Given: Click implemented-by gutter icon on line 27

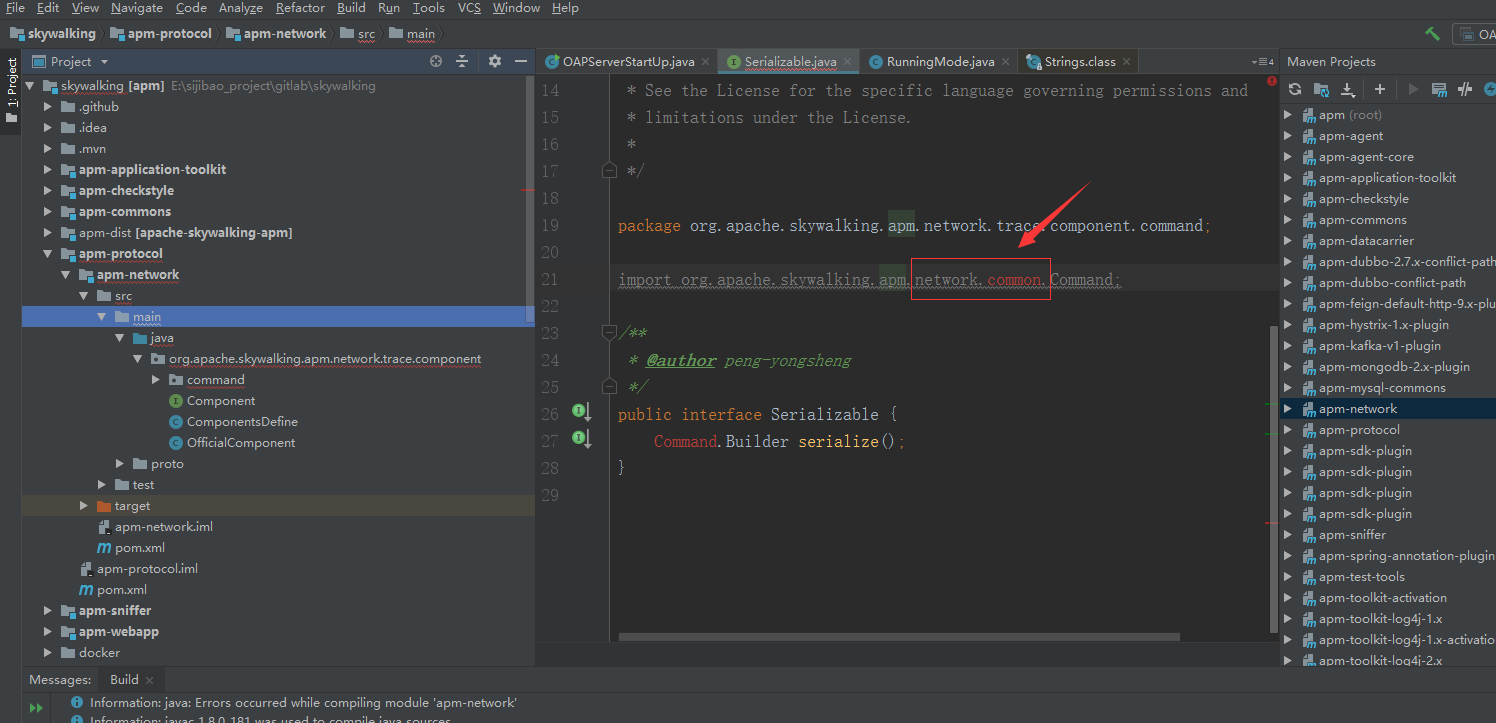Looking at the screenshot, I should pyautogui.click(x=581, y=438).
